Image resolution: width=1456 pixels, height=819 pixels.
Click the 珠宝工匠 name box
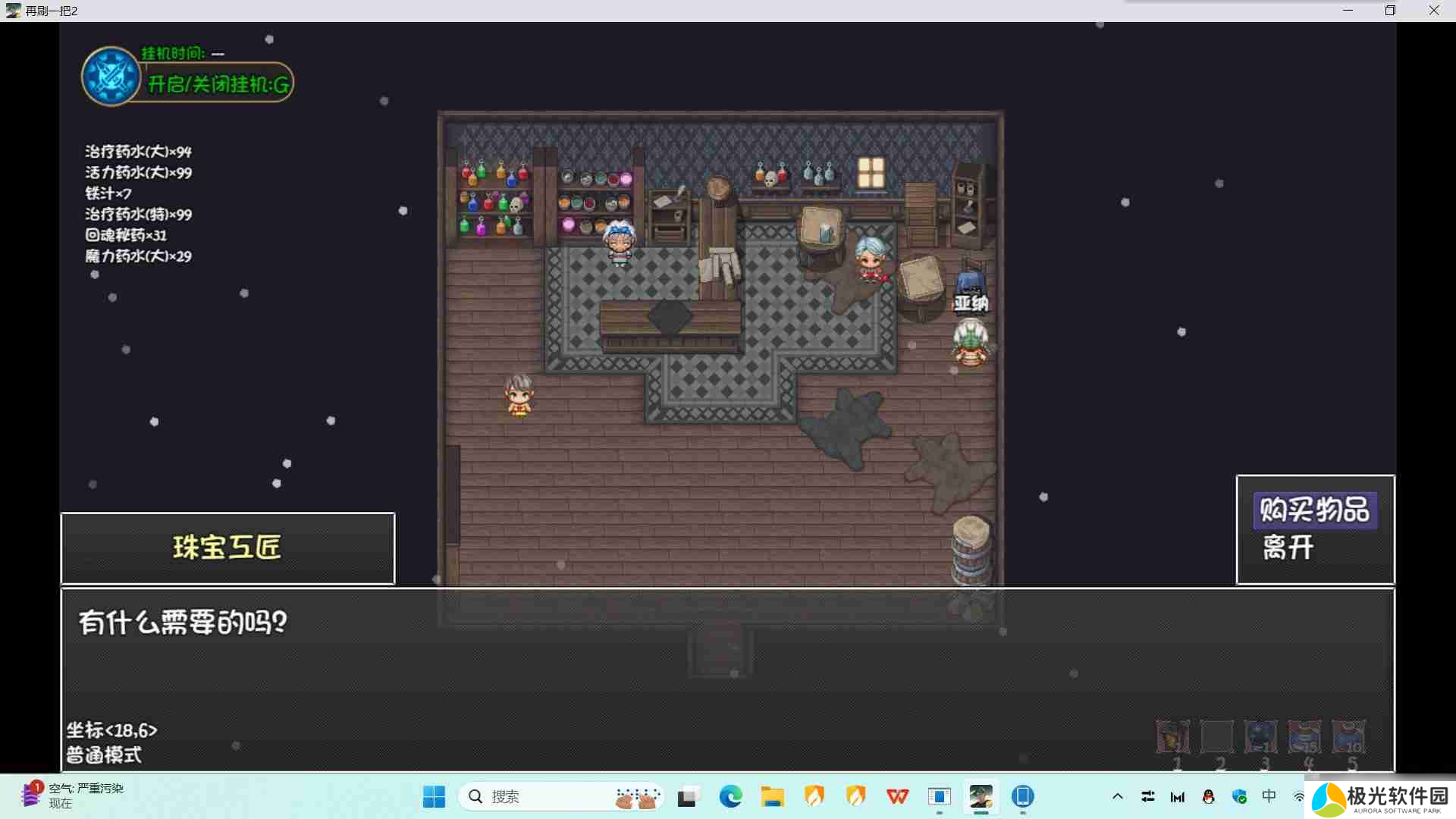[227, 548]
